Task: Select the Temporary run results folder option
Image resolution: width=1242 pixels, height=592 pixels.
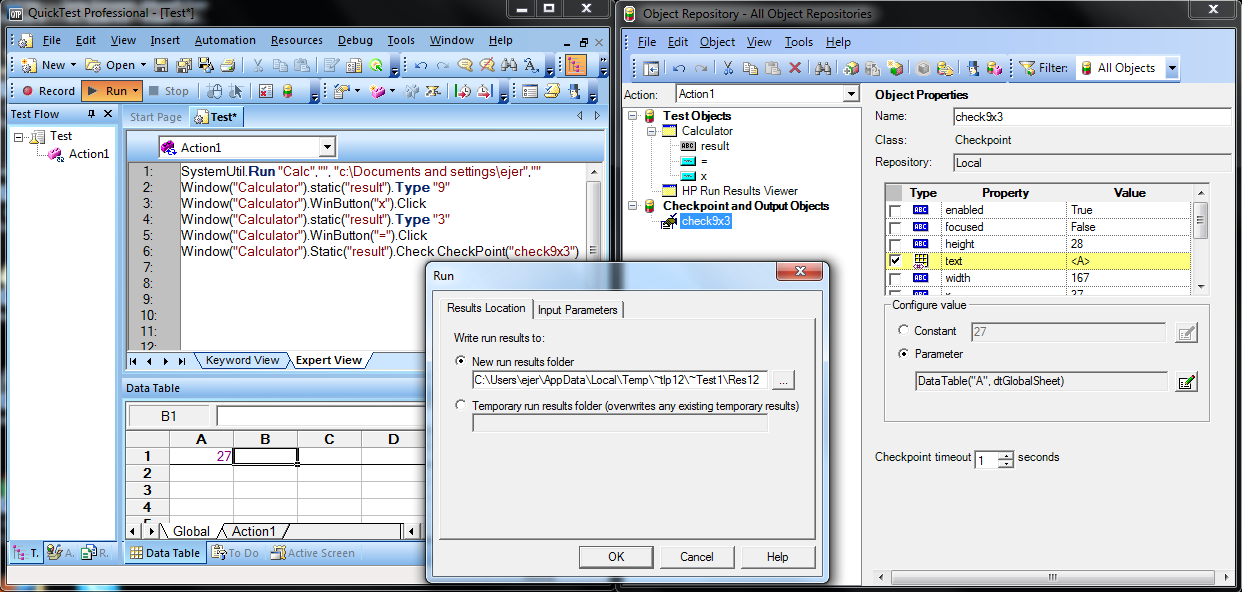Action: tap(460, 406)
